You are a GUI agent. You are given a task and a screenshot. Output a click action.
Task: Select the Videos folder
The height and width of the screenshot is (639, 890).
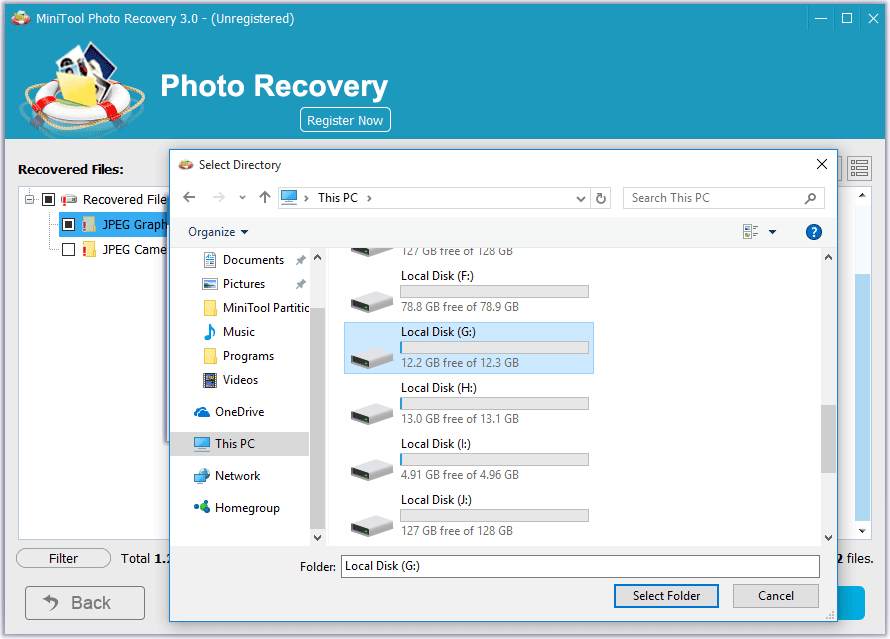point(240,380)
